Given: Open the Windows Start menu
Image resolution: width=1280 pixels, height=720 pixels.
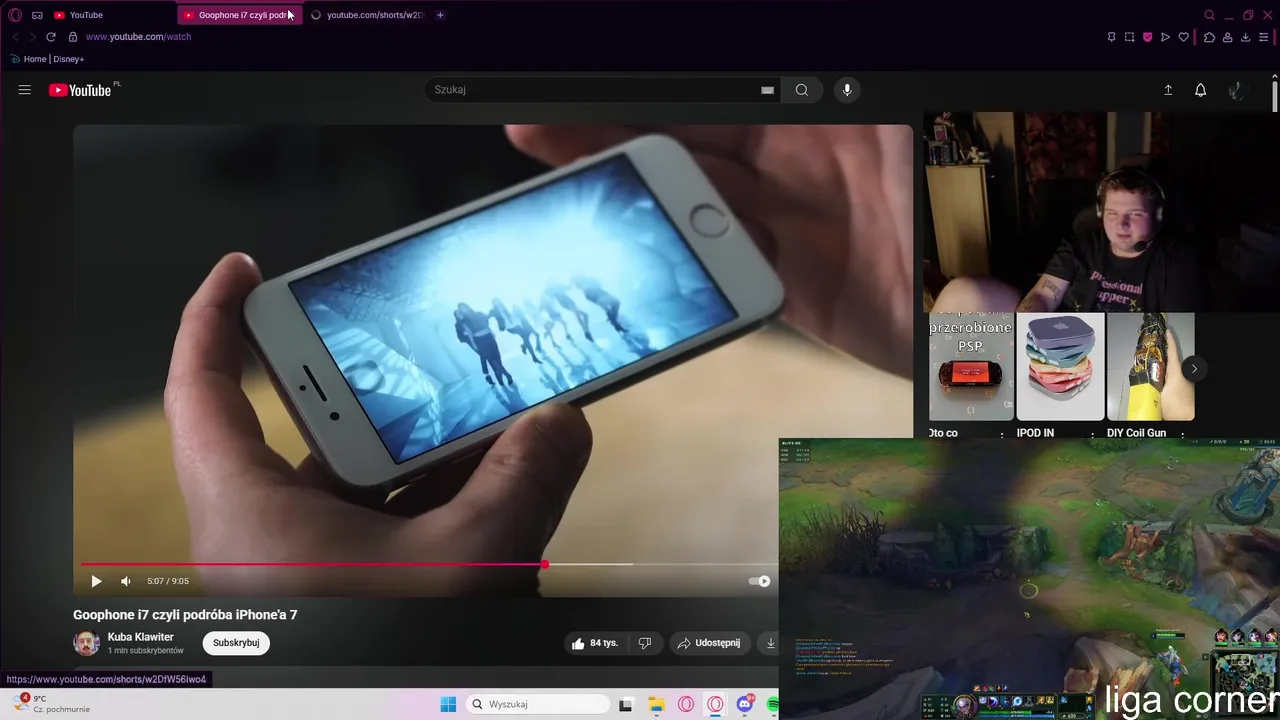Looking at the screenshot, I should 448,705.
